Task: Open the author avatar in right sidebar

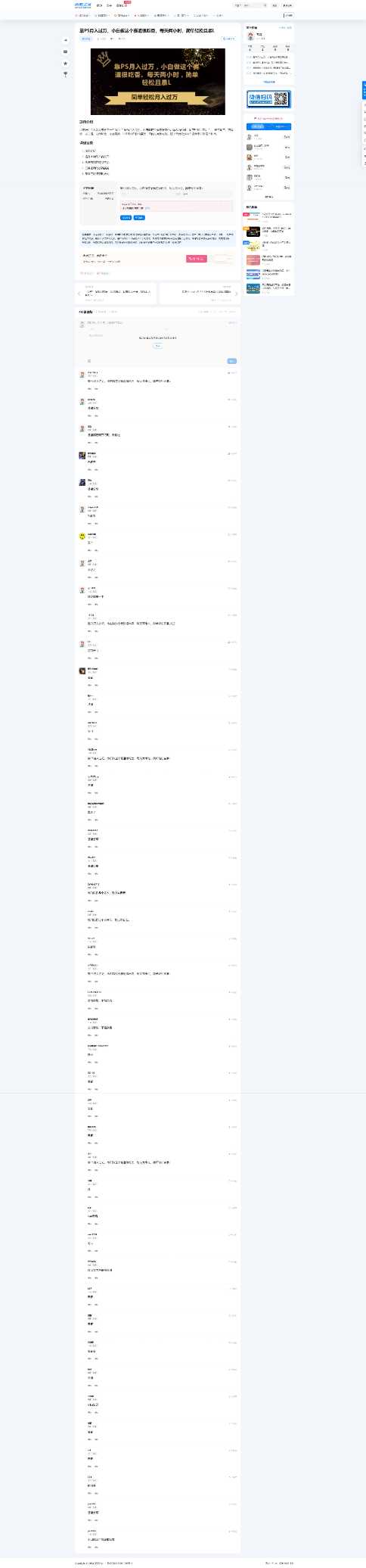Action: (250, 36)
